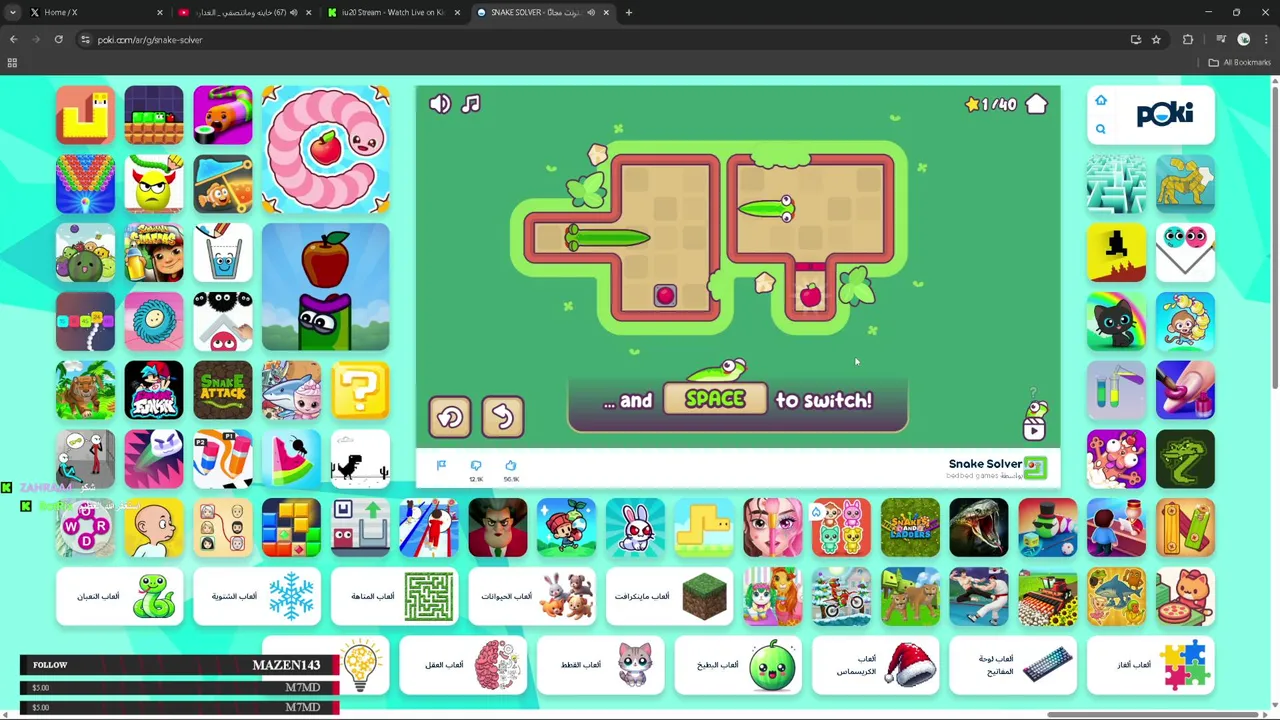The height and width of the screenshot is (720, 1280).
Task: Open the monkey game thumbnail in right sidebar
Action: [x=1185, y=321]
